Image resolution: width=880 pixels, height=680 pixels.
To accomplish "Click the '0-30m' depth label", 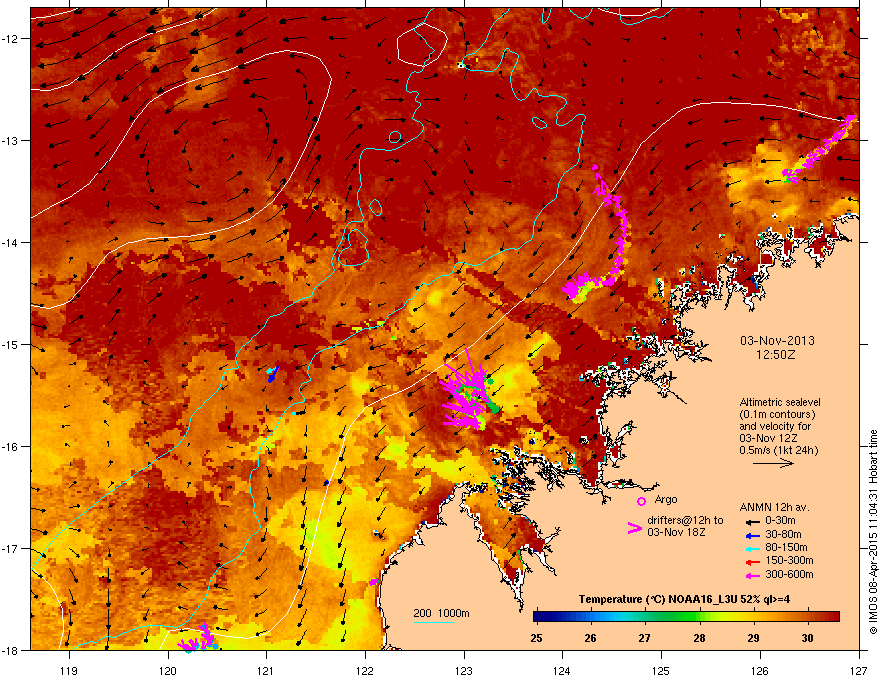I will tap(780, 521).
